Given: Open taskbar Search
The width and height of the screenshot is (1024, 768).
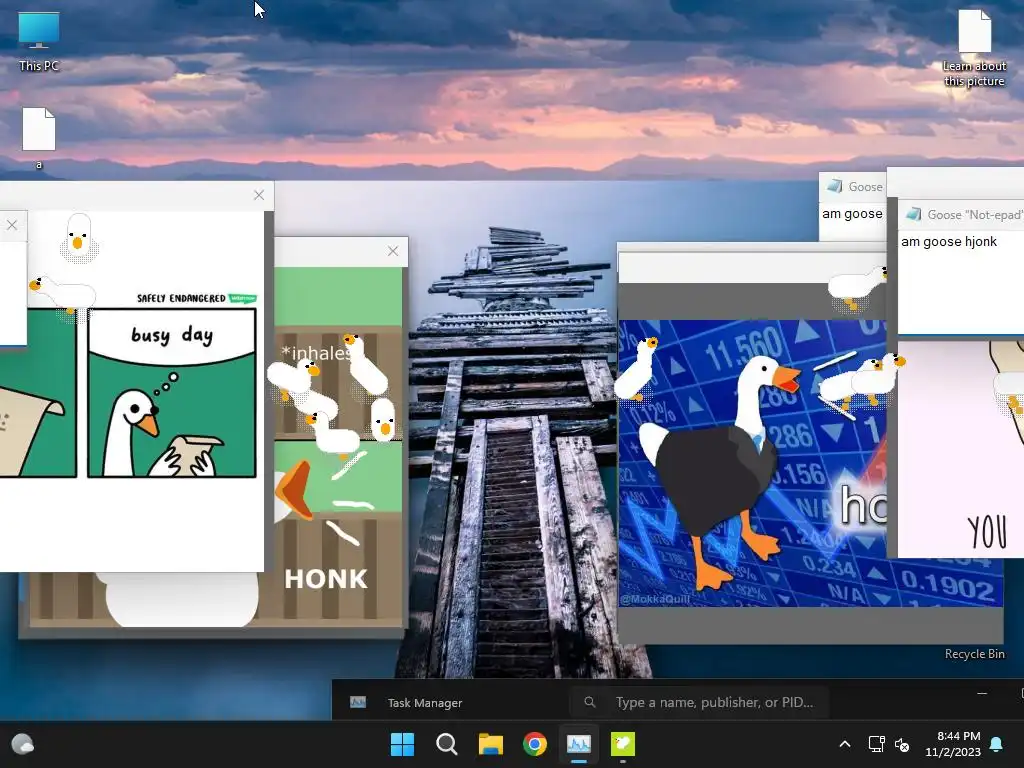Looking at the screenshot, I should click(447, 744).
